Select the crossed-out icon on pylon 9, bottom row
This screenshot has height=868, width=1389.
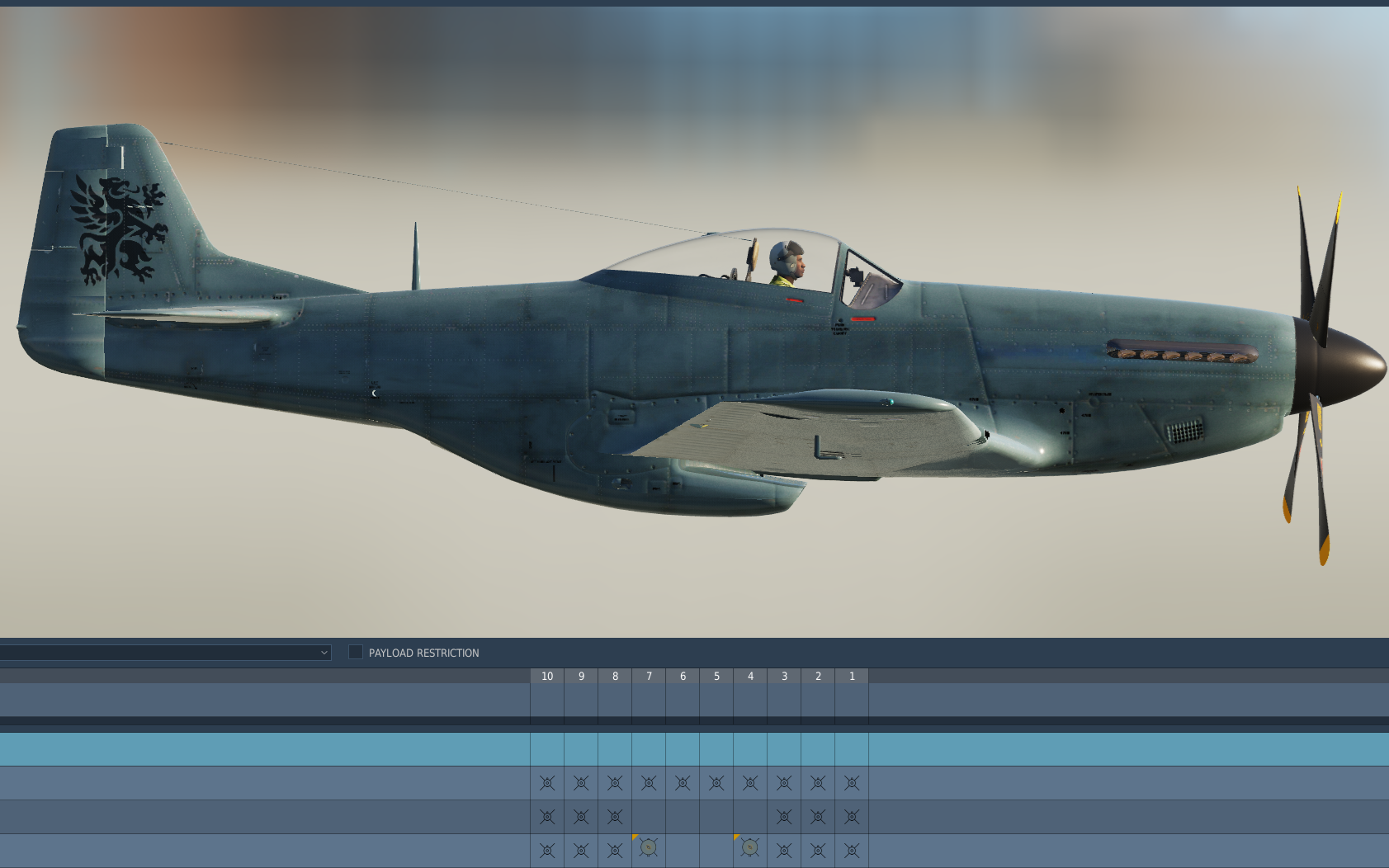(580, 850)
